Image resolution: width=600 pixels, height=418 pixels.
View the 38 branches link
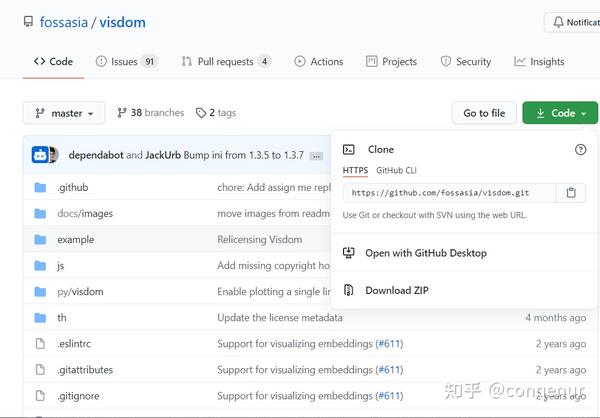click(x=150, y=113)
